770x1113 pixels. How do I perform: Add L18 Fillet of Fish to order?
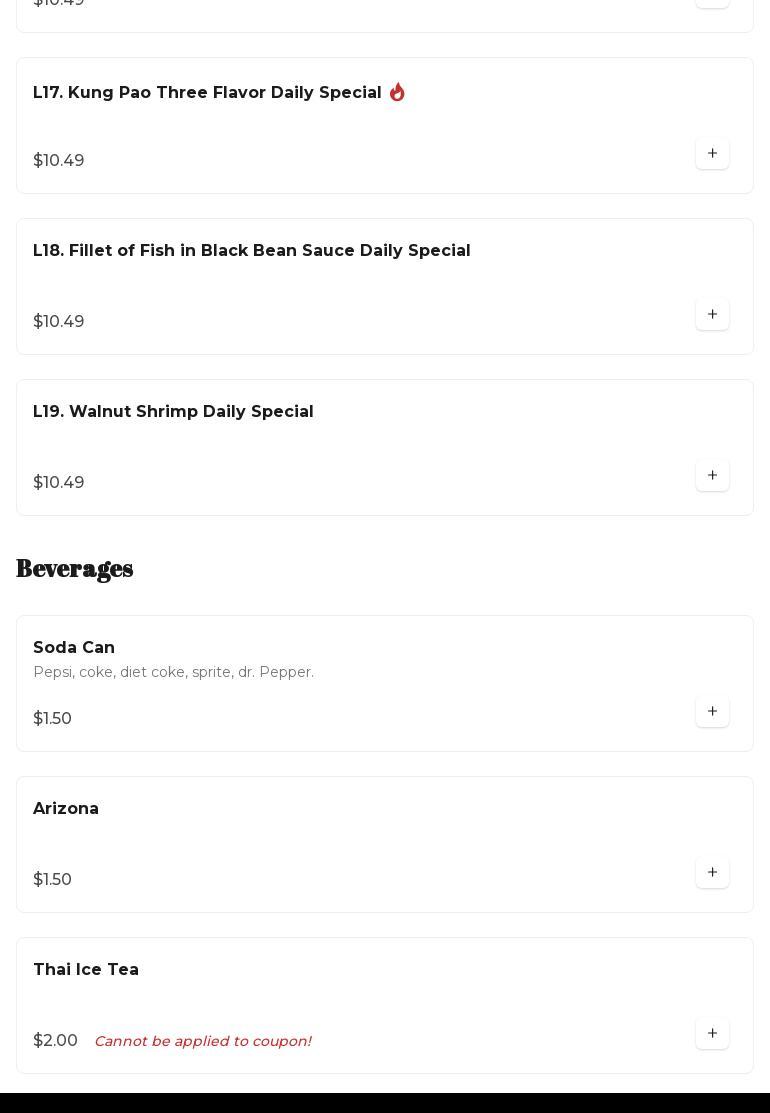(712, 315)
